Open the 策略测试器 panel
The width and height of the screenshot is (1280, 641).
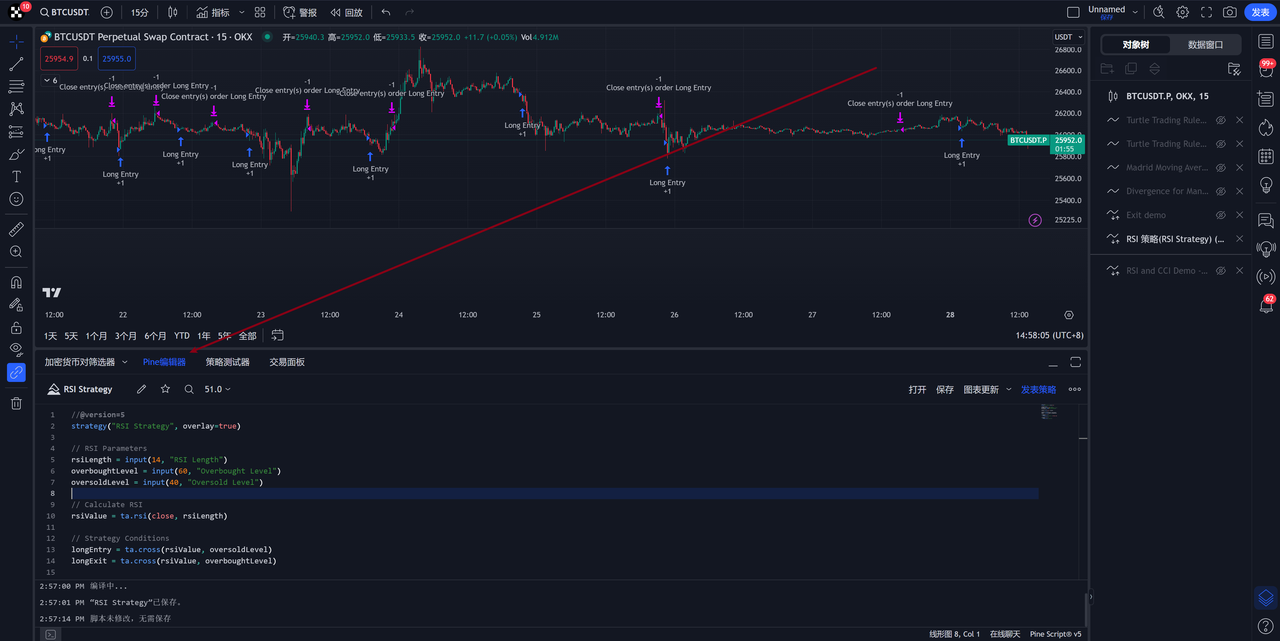click(x=228, y=362)
